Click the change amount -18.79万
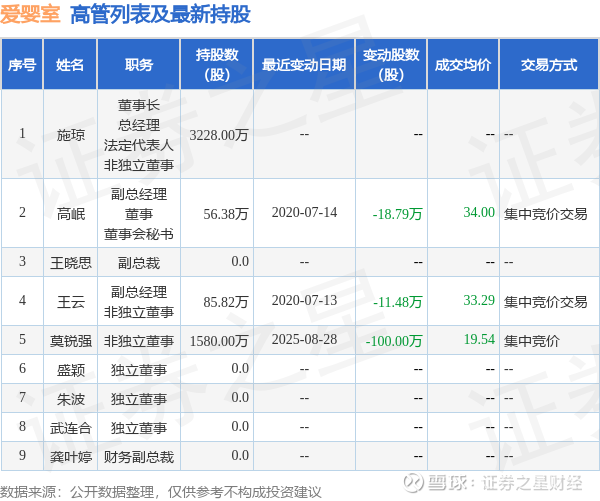600x501 pixels. pos(397,214)
